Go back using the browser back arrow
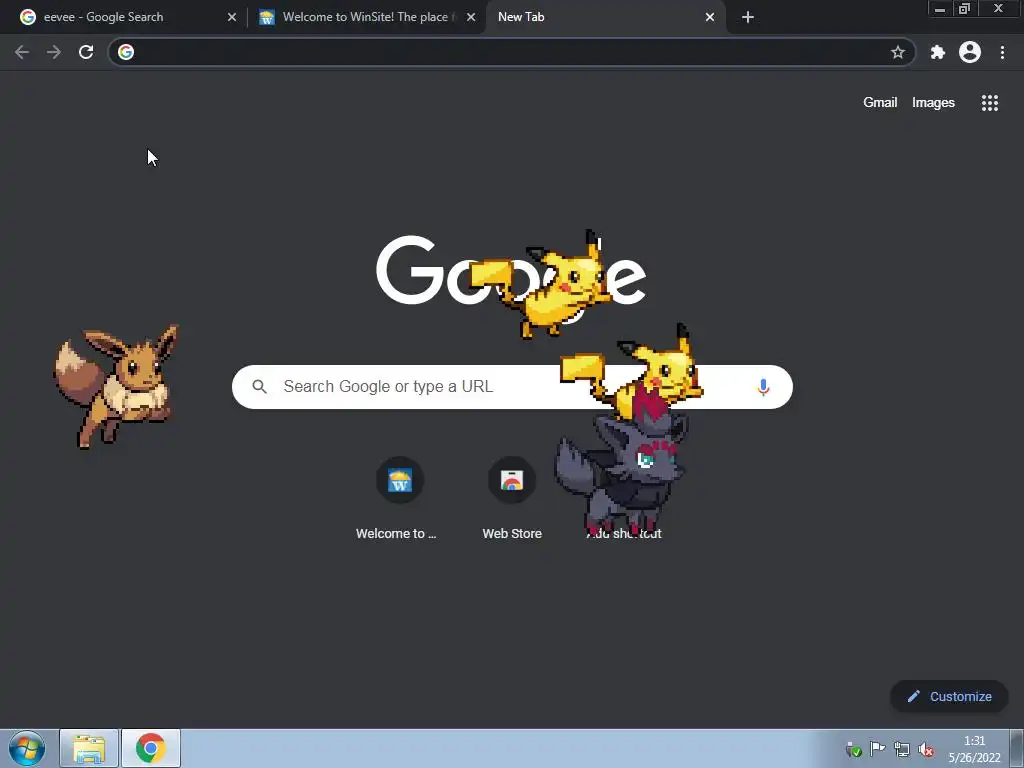Image resolution: width=1024 pixels, height=768 pixels. click(22, 52)
